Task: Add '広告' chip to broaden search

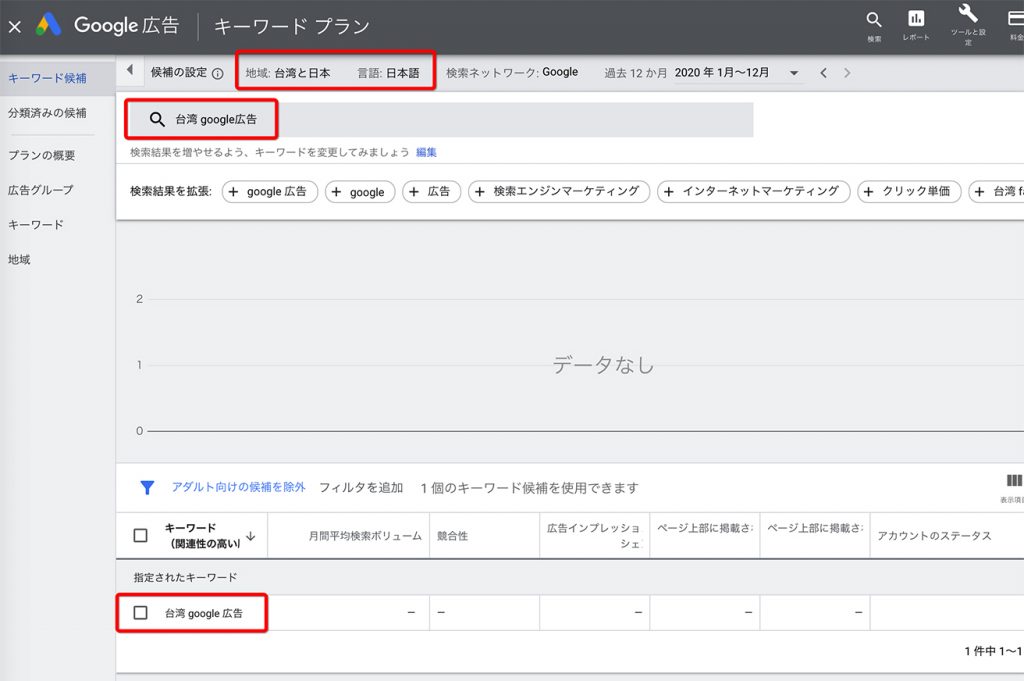Action: [x=432, y=192]
